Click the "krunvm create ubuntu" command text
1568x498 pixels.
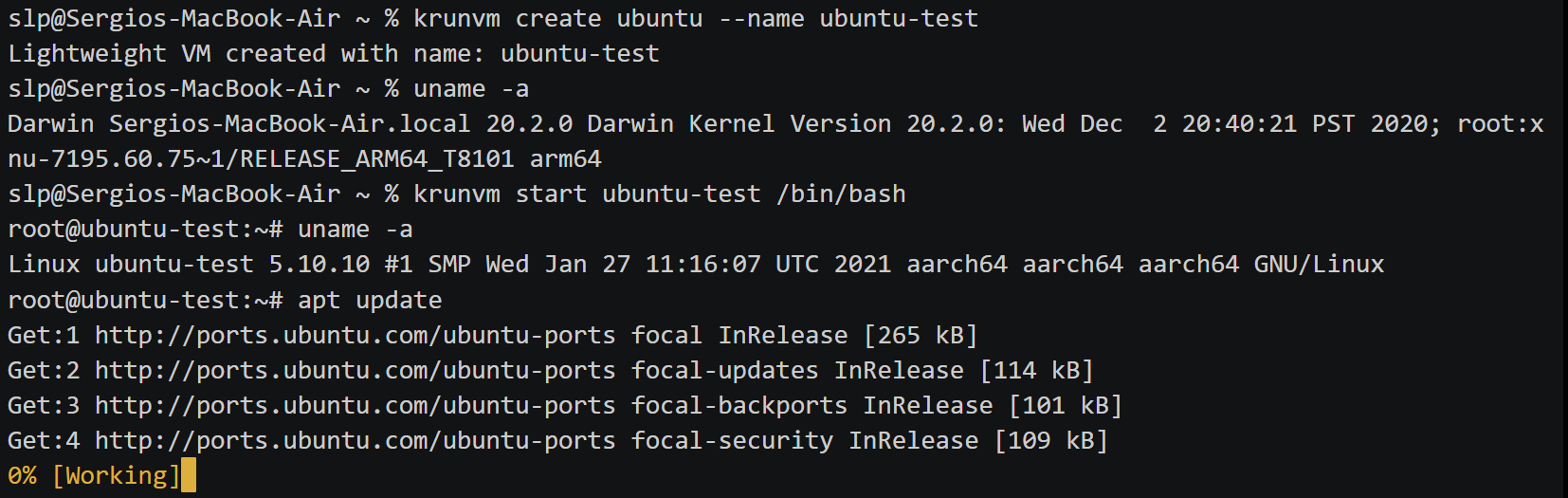[558, 18]
